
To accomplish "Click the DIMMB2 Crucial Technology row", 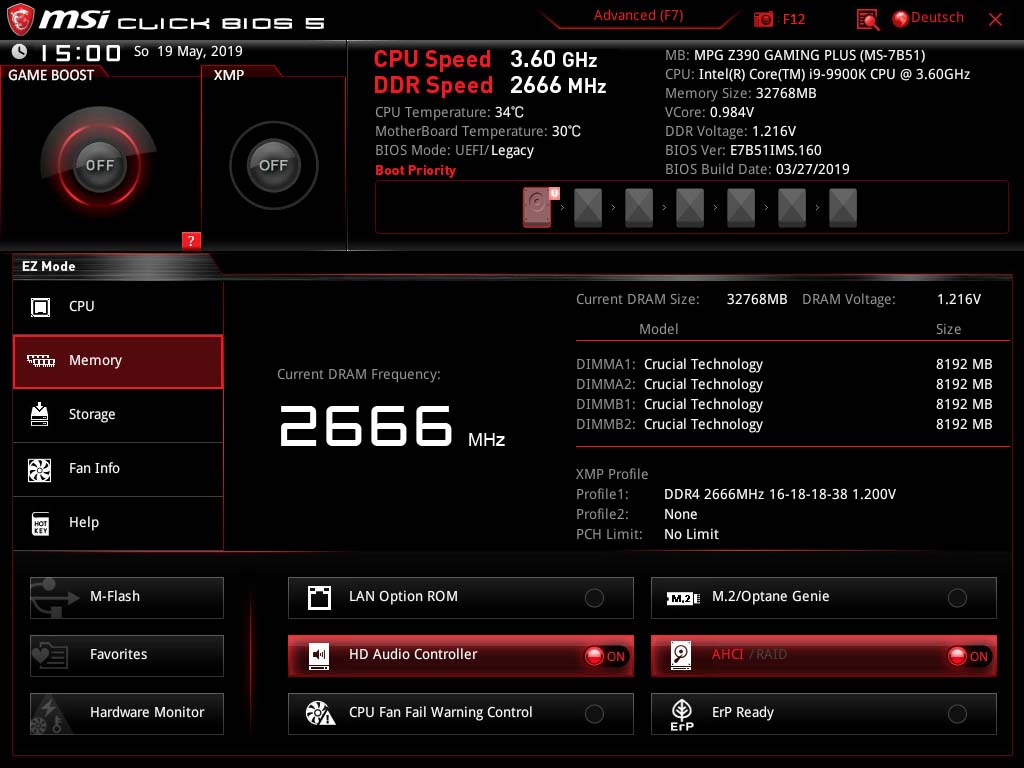I will (x=784, y=424).
